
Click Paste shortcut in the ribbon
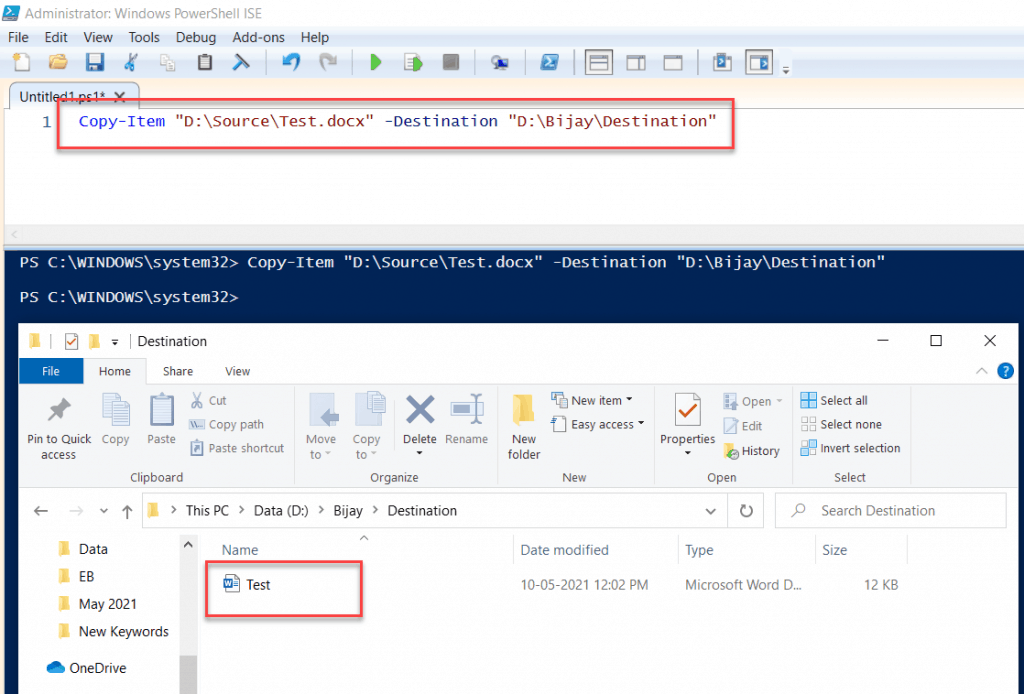coord(238,449)
